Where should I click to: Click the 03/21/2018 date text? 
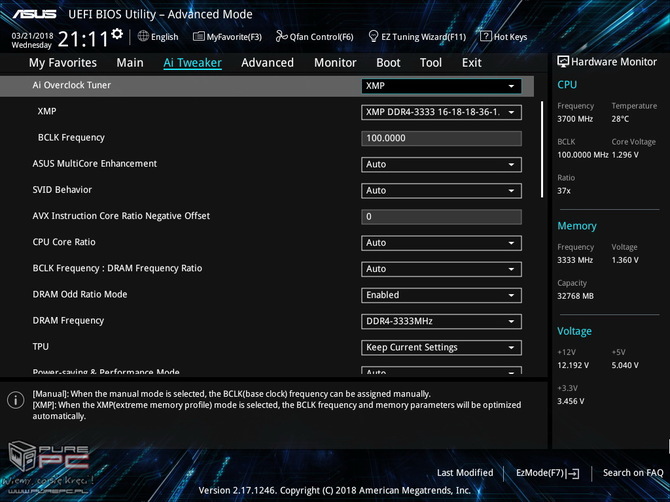point(32,35)
